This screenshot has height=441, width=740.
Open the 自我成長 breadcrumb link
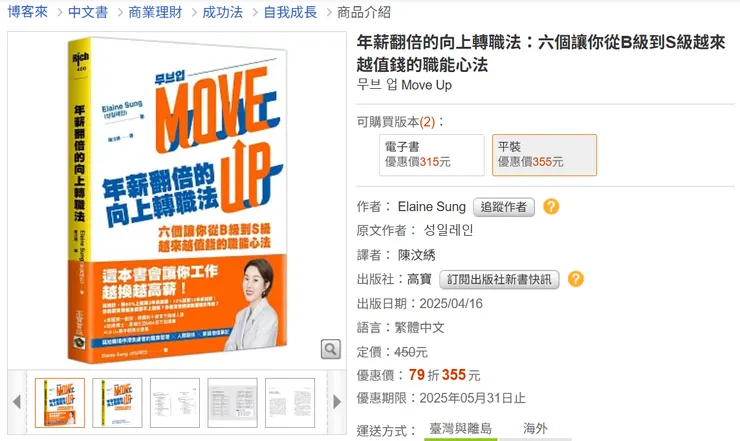tap(290, 12)
